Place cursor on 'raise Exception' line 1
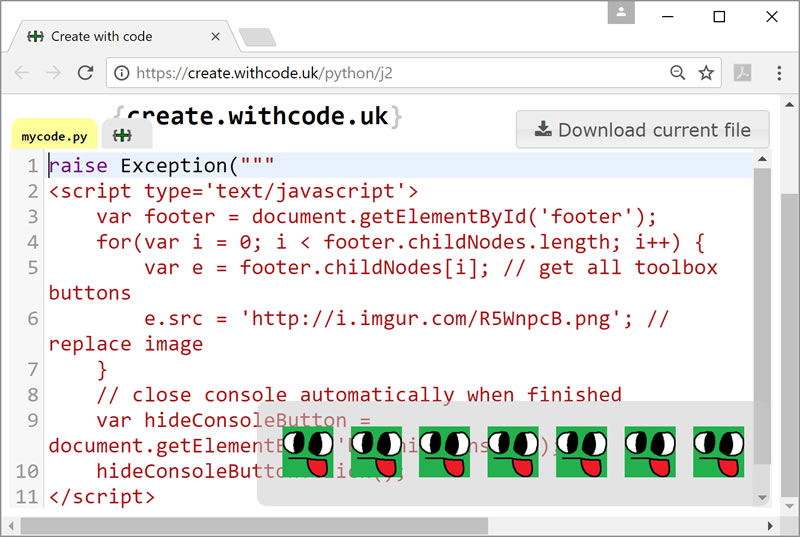 (x=161, y=166)
